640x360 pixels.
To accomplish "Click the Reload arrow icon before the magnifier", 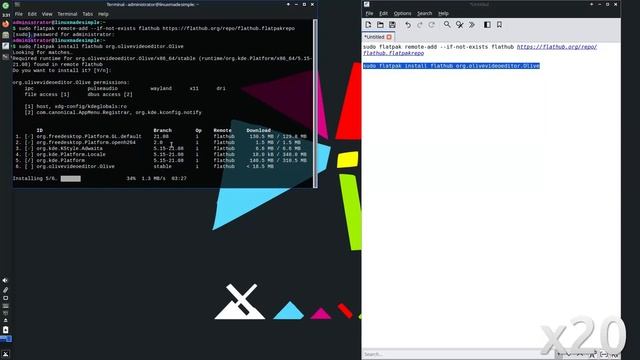I will point(431,25).
